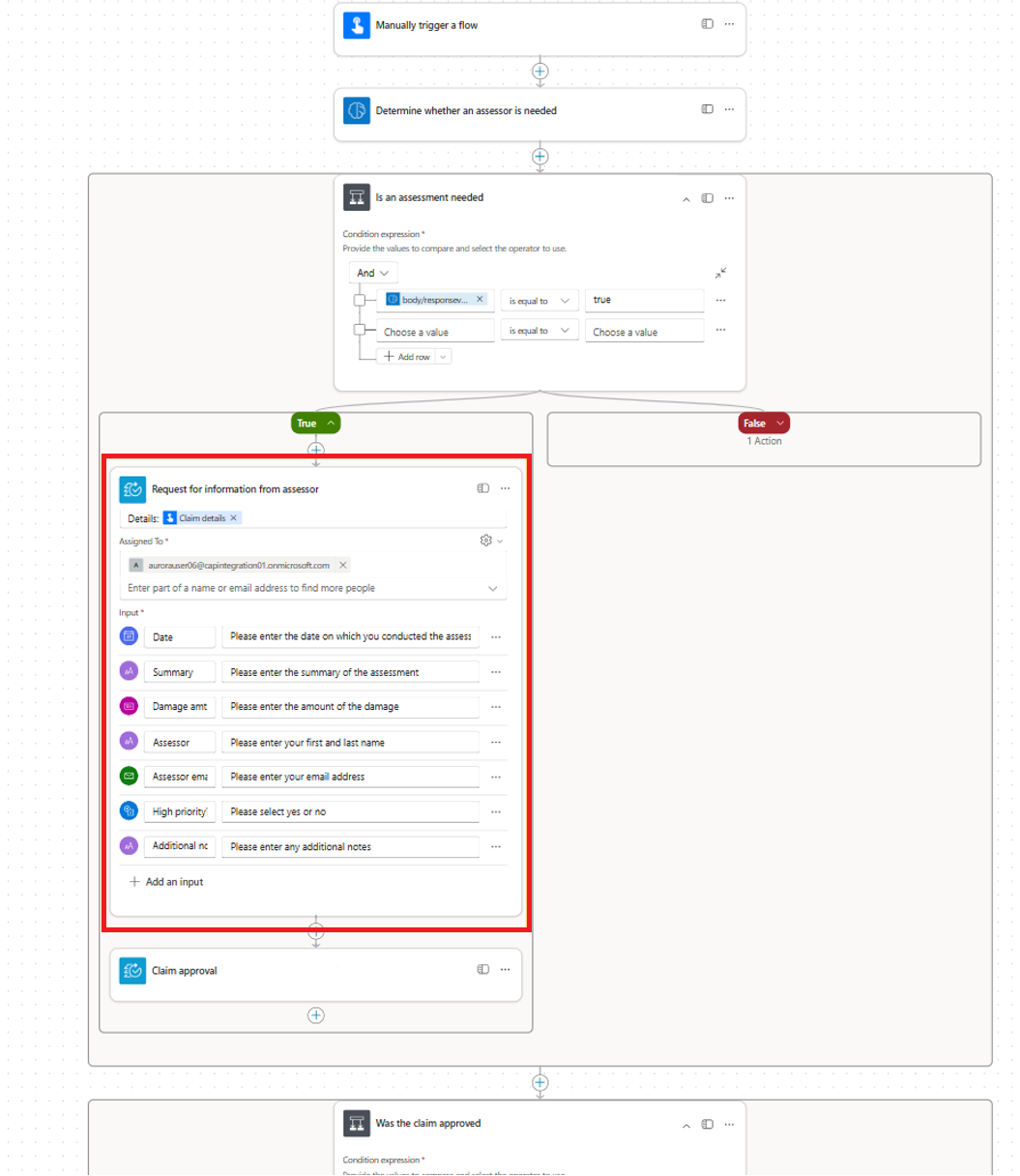
Task: Click Add an input in the assessor request card
Action: pyautogui.click(x=163, y=881)
